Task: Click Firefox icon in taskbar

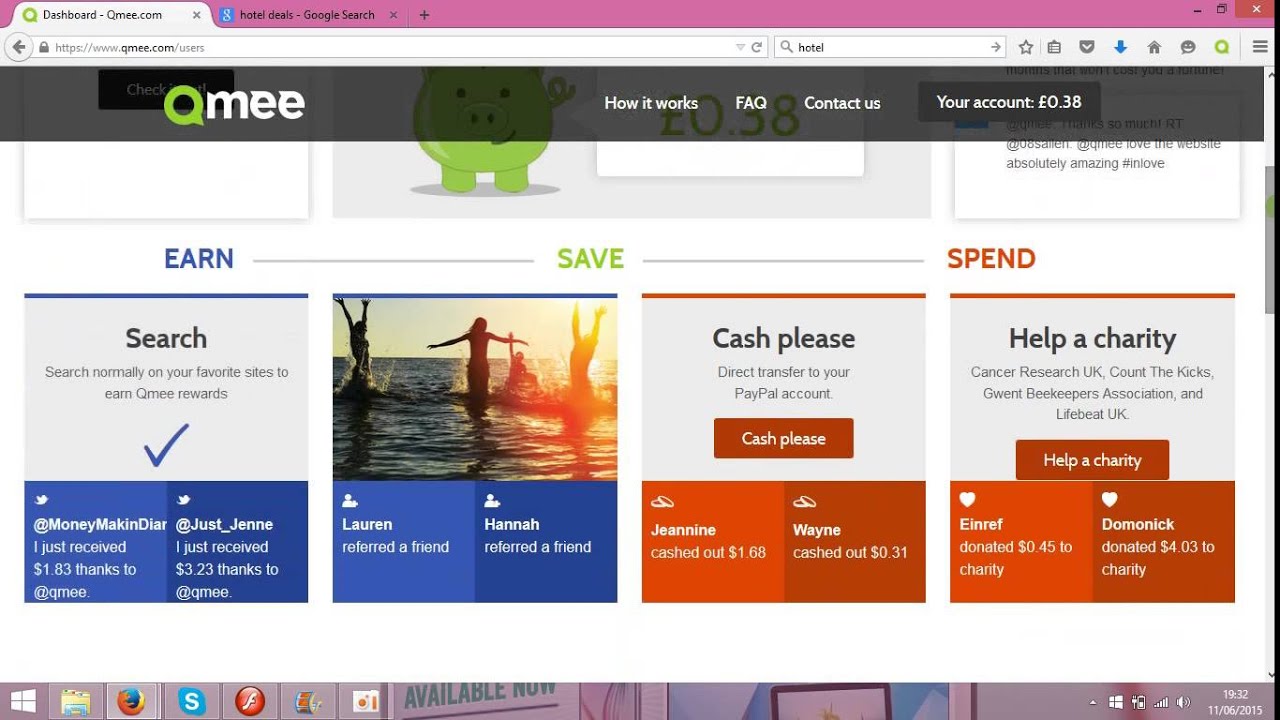Action: pyautogui.click(x=131, y=702)
